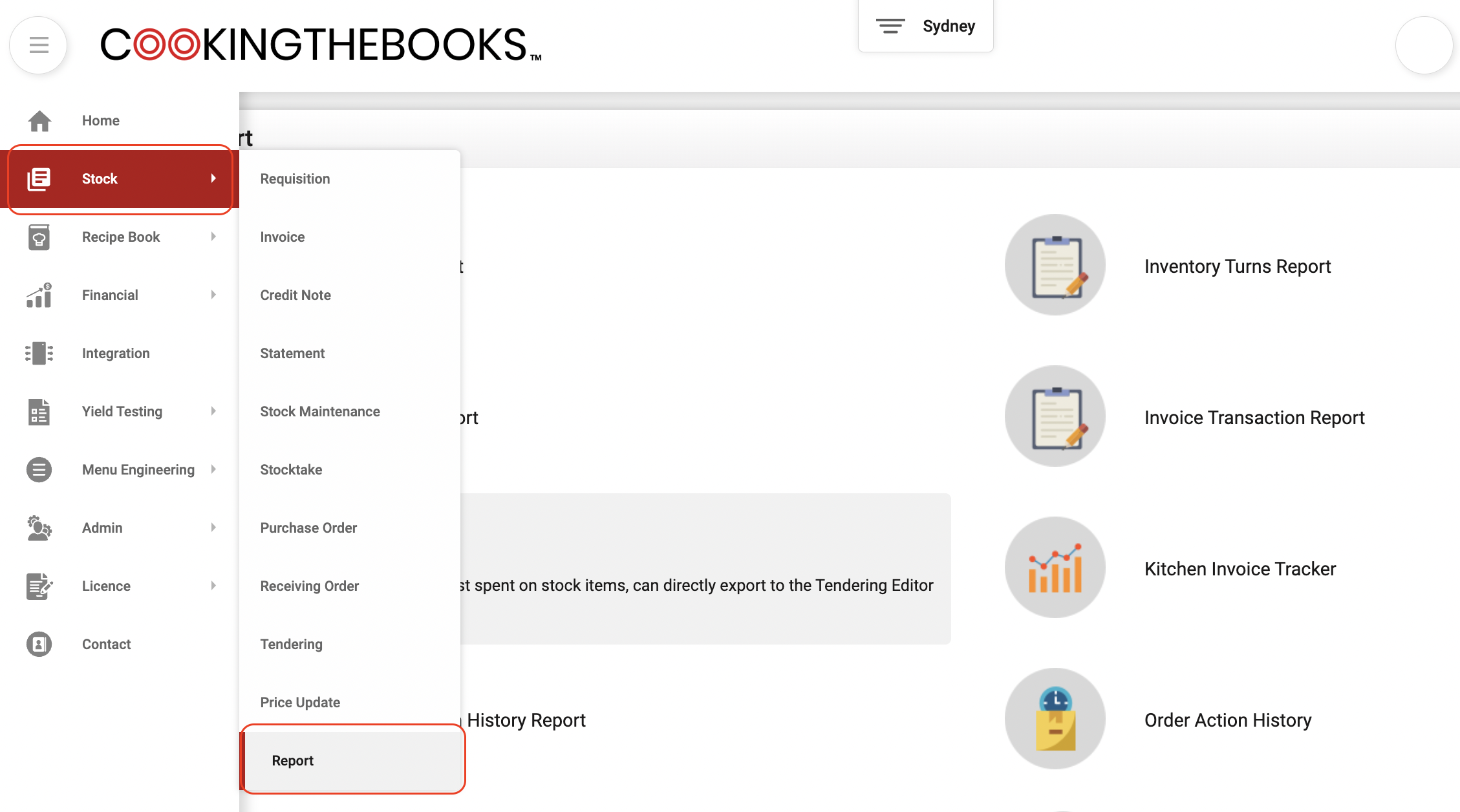The image size is (1460, 812).
Task: Expand the Recipe Book submenu arrow
Action: click(x=213, y=237)
